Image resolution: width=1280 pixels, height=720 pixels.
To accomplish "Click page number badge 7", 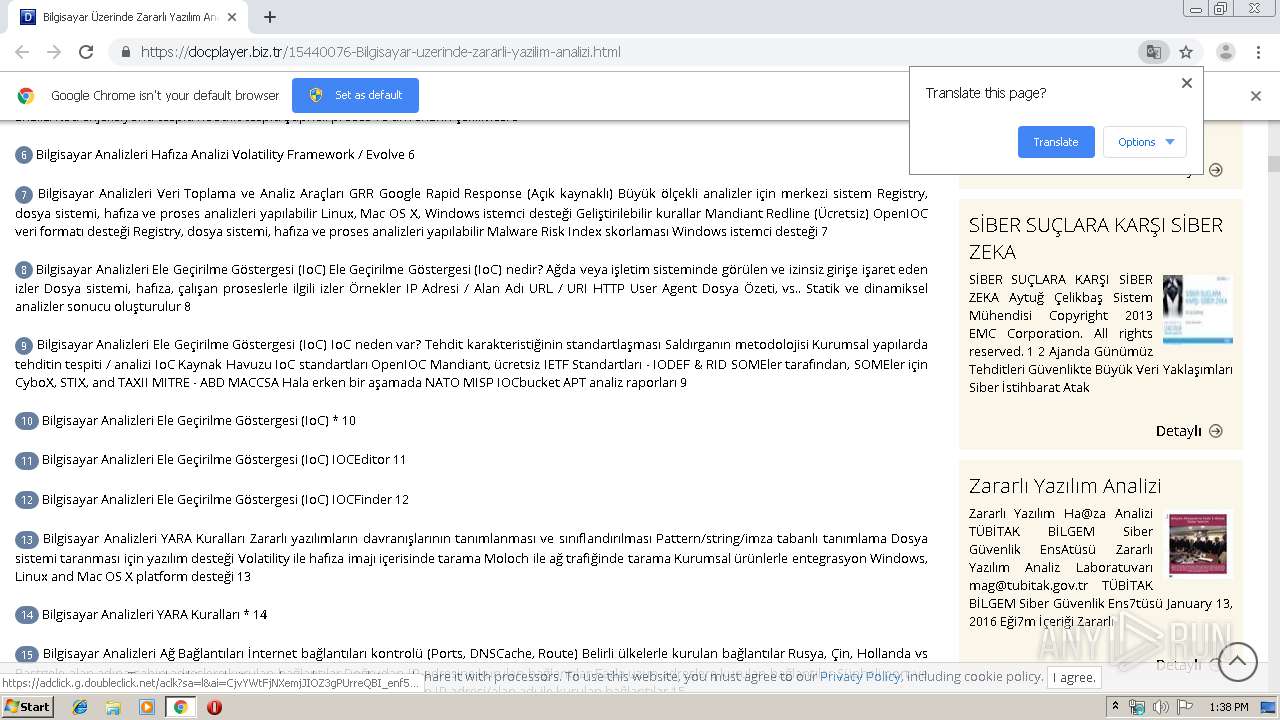I will click(24, 194).
